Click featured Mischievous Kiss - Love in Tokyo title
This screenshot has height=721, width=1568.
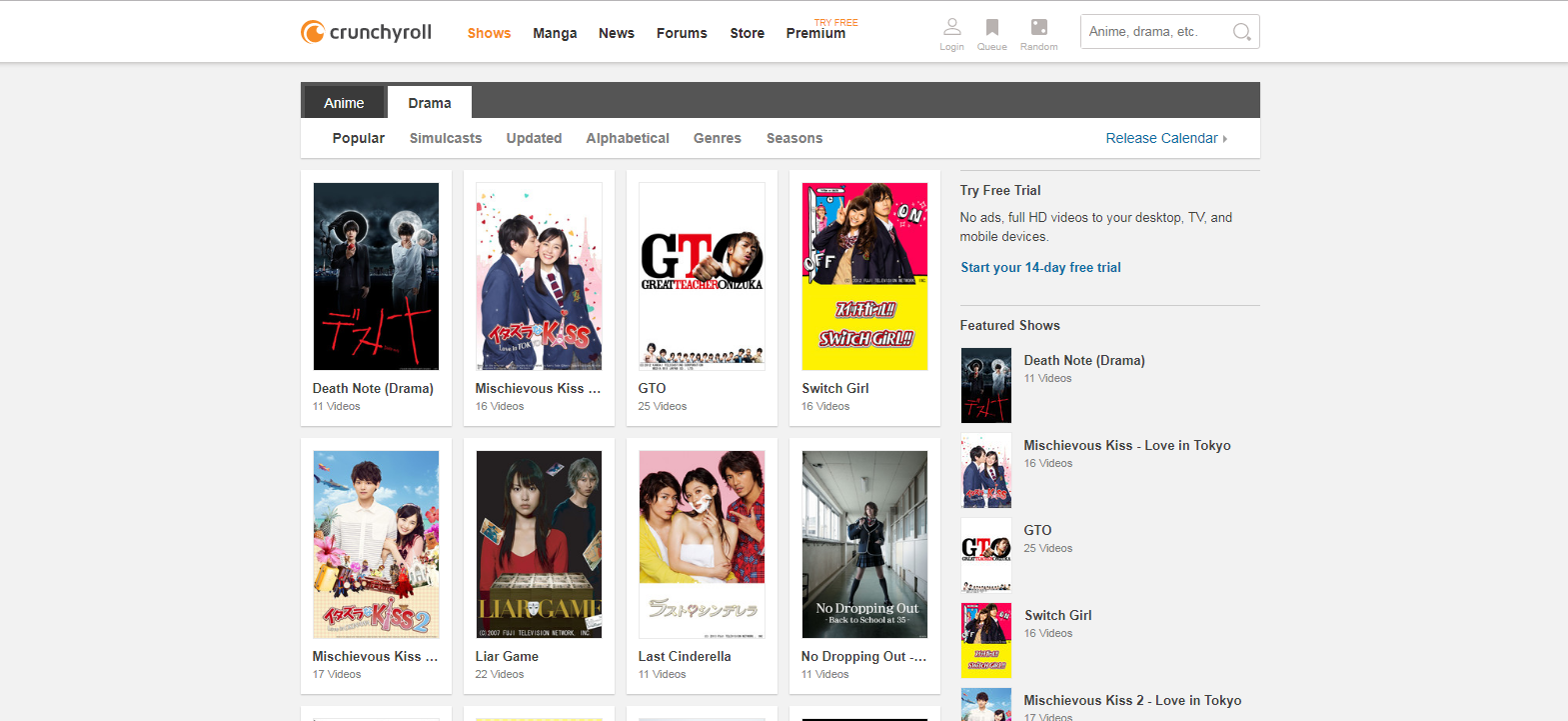[1127, 445]
